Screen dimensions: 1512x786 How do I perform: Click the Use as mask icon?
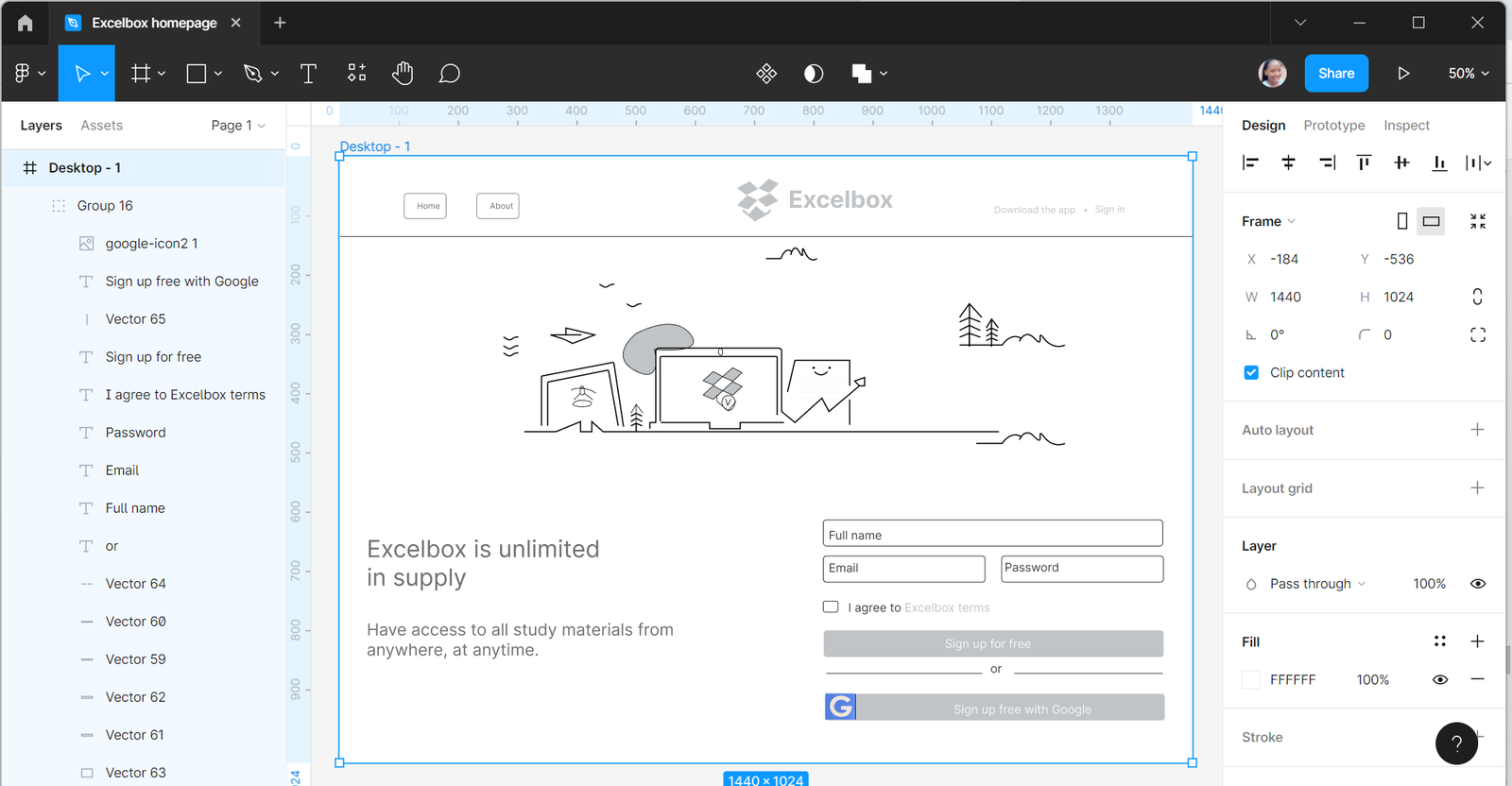pyautogui.click(x=814, y=73)
